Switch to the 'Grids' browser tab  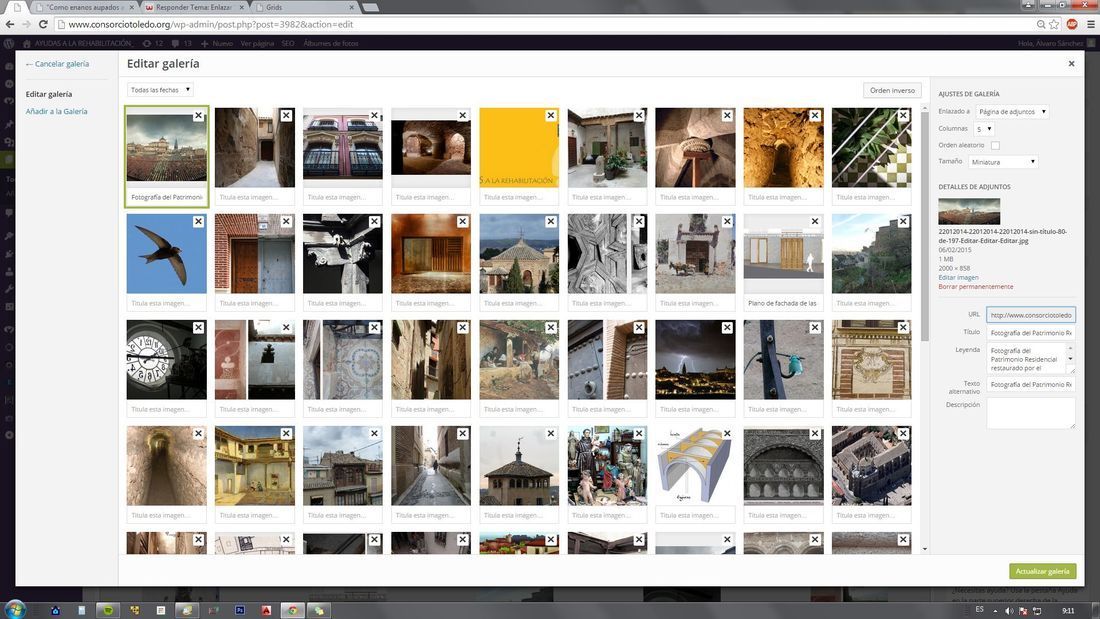(305, 7)
